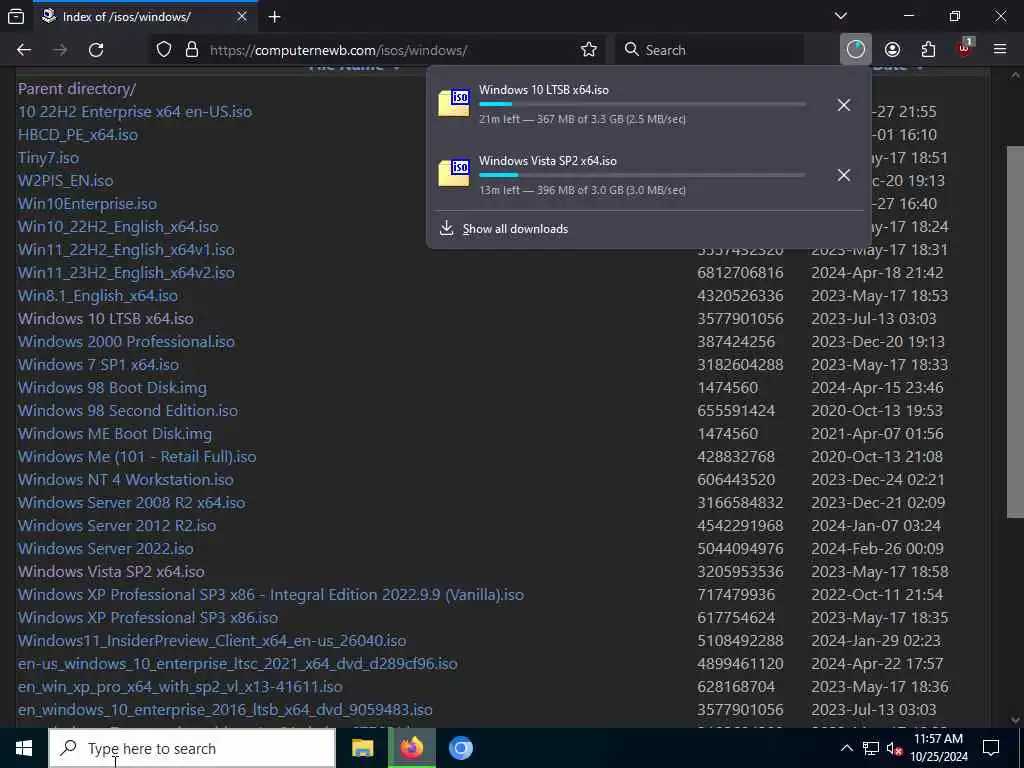Close the Index of /isos/windows/ tab
The width and height of the screenshot is (1024, 768).
click(x=242, y=16)
